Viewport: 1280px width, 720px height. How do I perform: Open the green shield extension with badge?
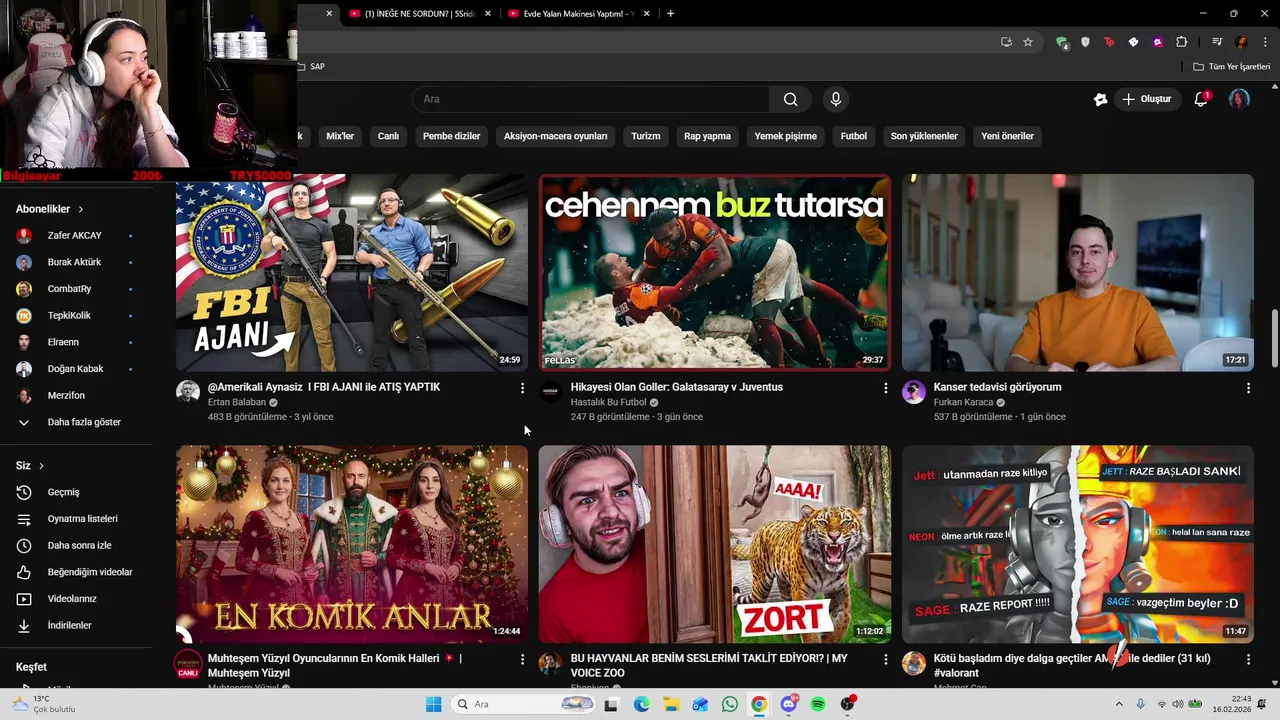(x=1062, y=42)
